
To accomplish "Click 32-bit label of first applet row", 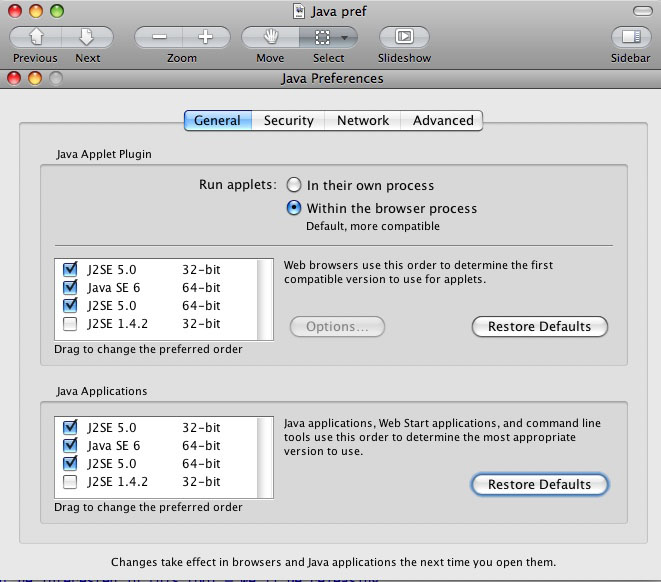I will coord(201,269).
